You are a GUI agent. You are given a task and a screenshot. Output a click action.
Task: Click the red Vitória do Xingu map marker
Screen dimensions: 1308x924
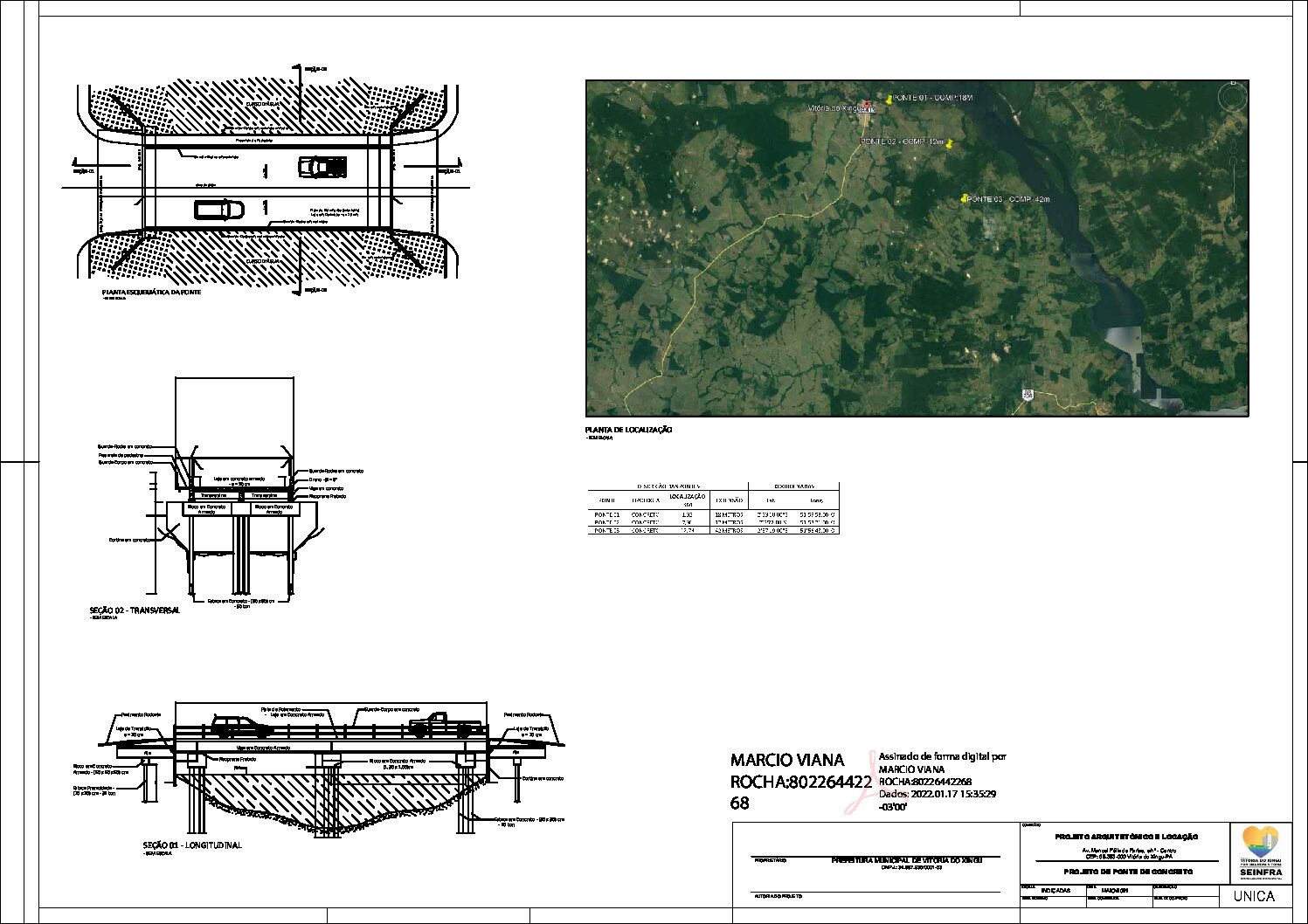pyautogui.click(x=867, y=106)
